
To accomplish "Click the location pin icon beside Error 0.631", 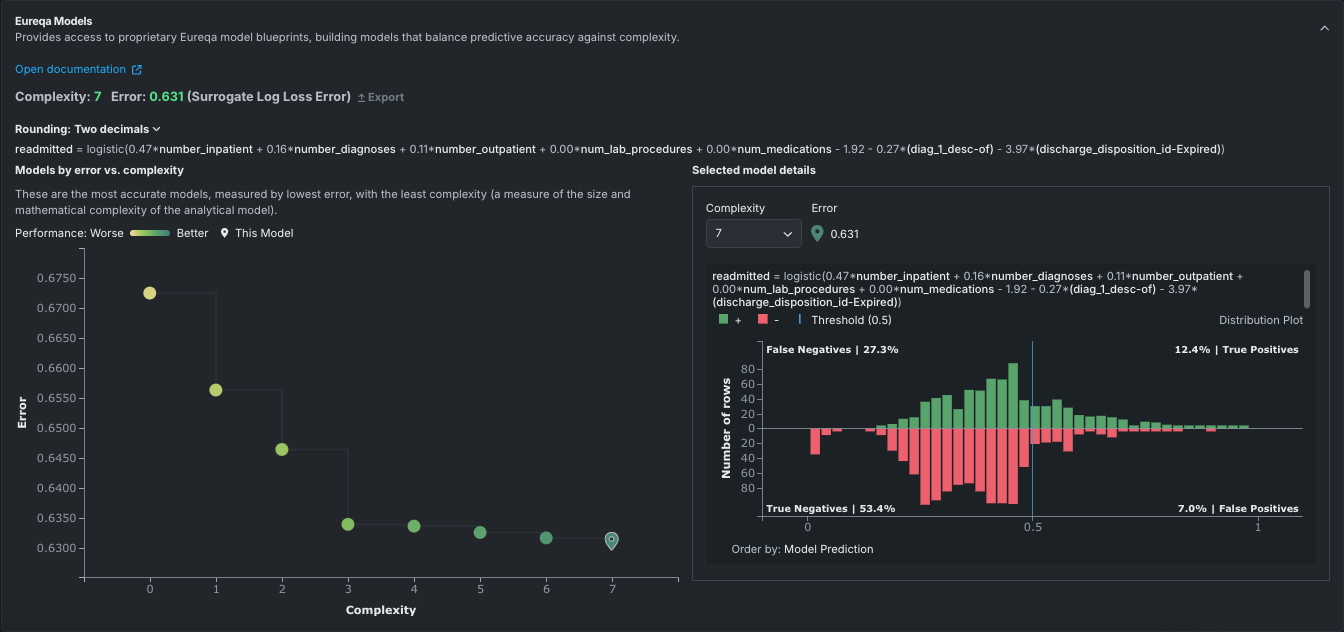I will click(817, 234).
